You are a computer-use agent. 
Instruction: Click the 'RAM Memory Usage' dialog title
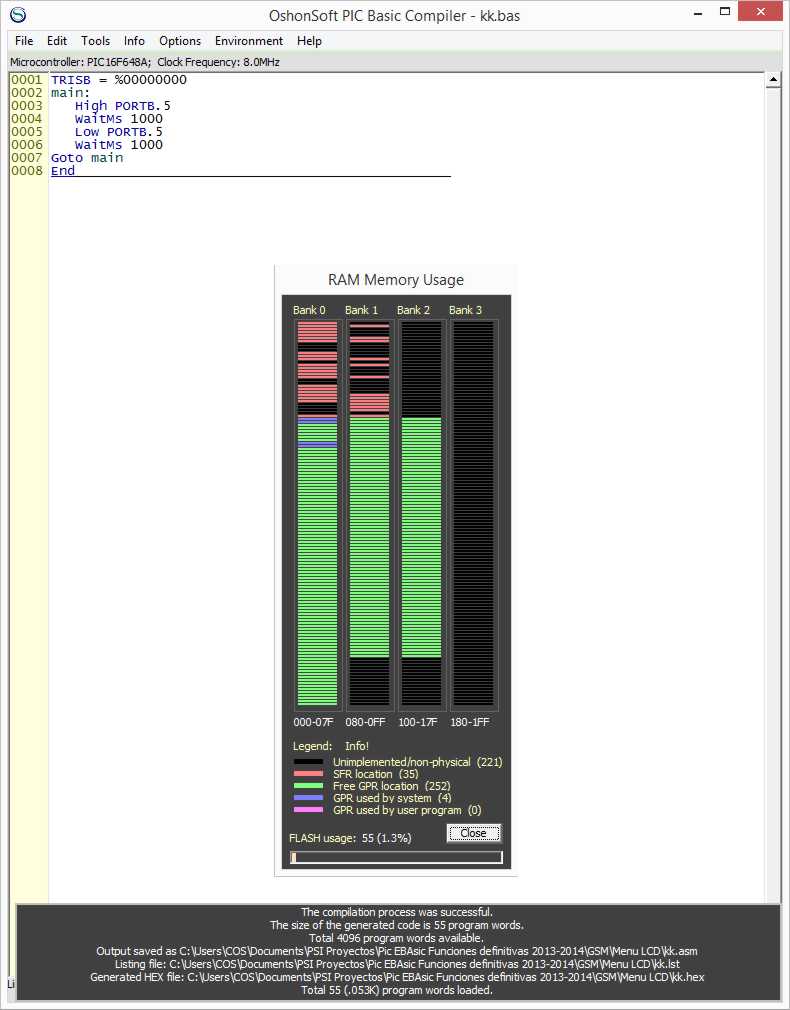(x=396, y=280)
